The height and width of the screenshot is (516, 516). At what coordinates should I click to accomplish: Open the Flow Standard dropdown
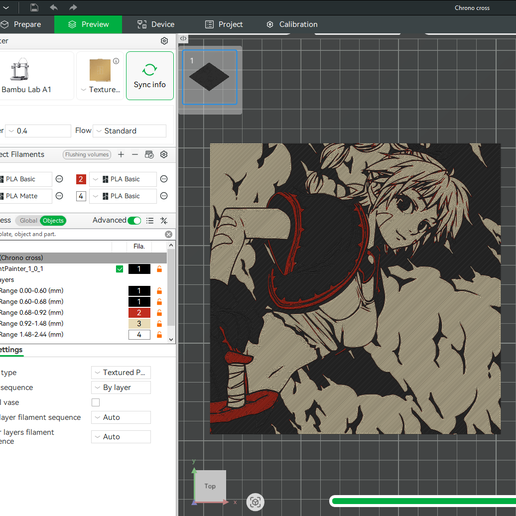point(130,131)
